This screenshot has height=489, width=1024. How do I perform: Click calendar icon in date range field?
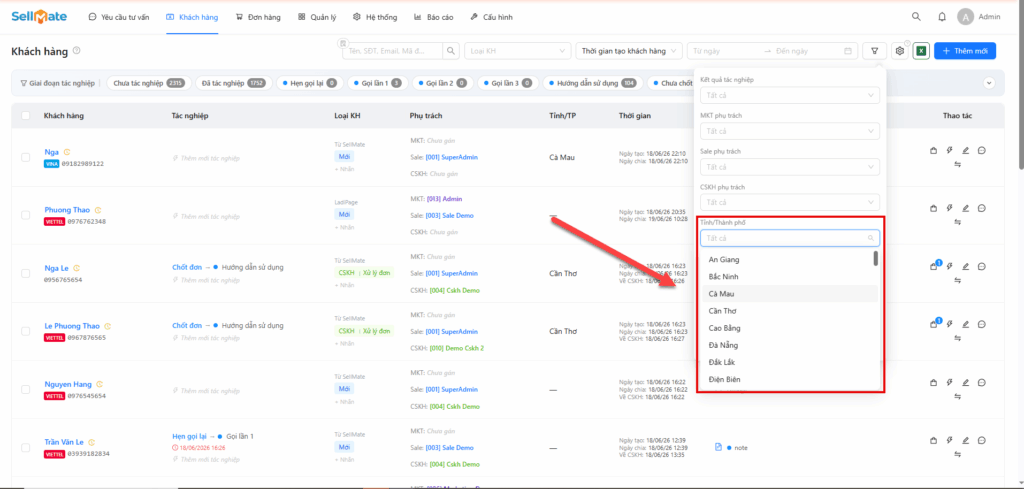click(x=848, y=51)
